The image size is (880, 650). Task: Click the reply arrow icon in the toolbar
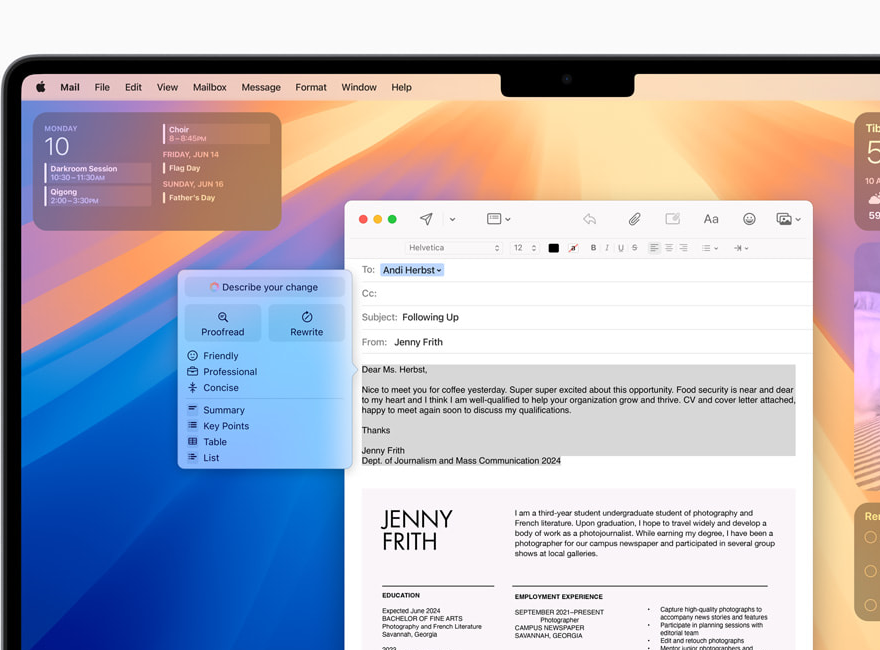589,219
